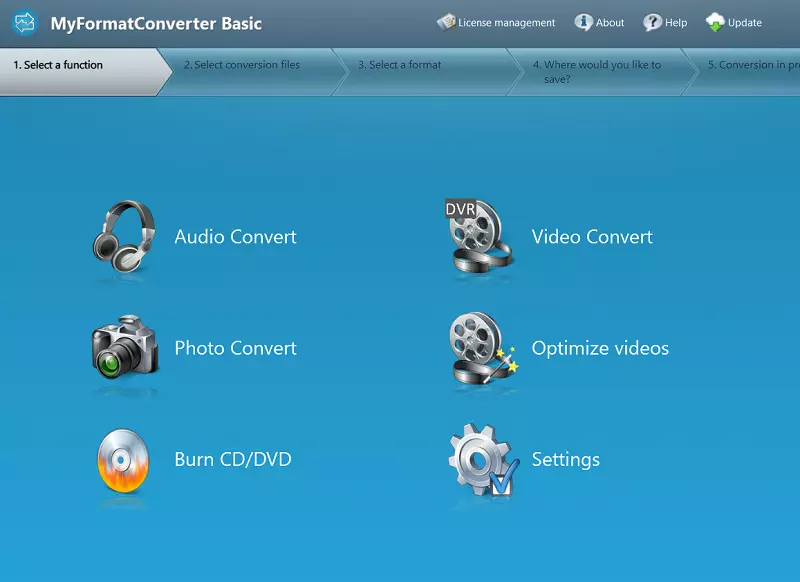Open the DVR film reel Video Convert icon
Viewport: 800px width, 582px height.
(480, 236)
